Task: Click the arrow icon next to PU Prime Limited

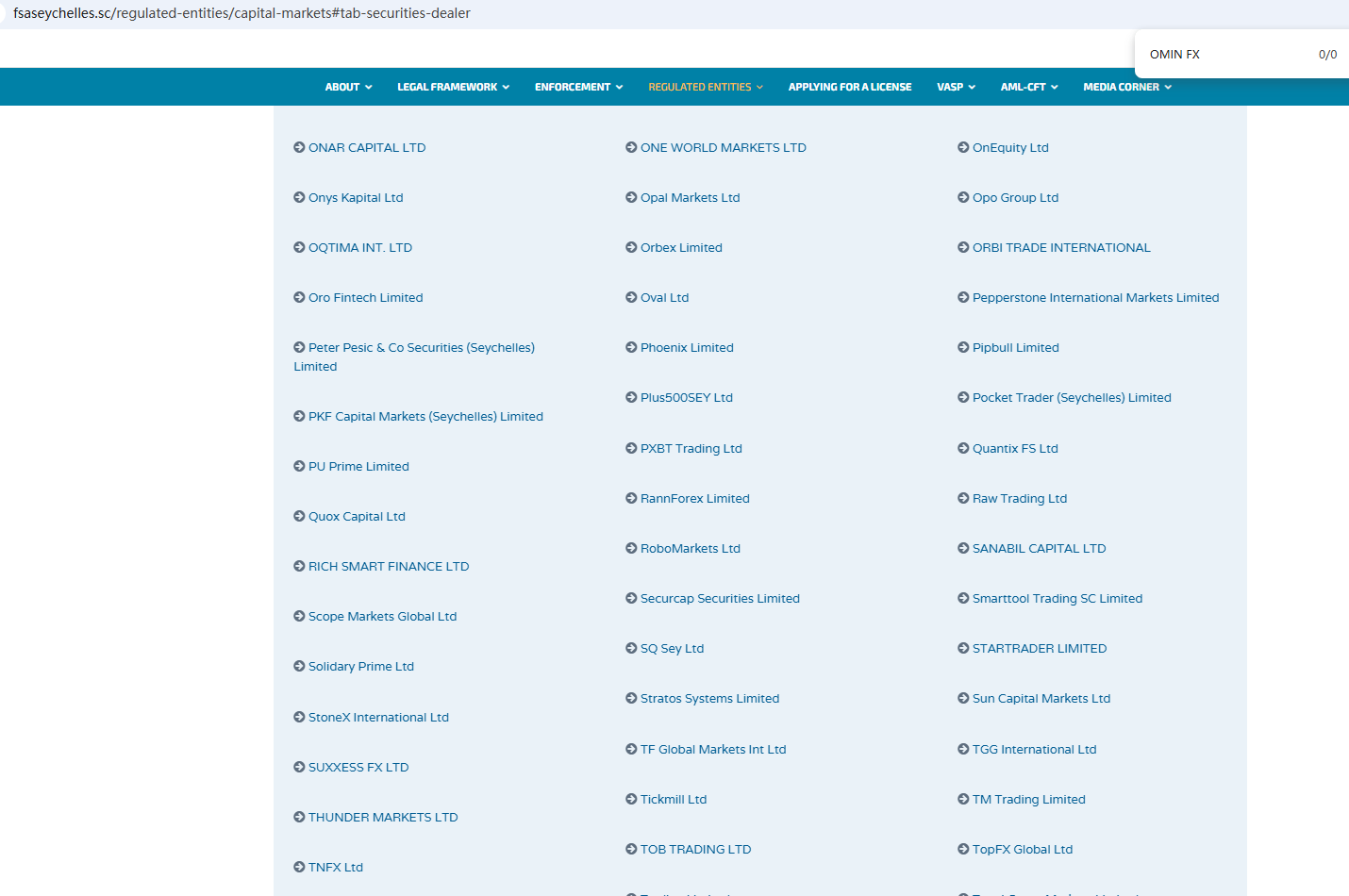Action: pyautogui.click(x=299, y=466)
